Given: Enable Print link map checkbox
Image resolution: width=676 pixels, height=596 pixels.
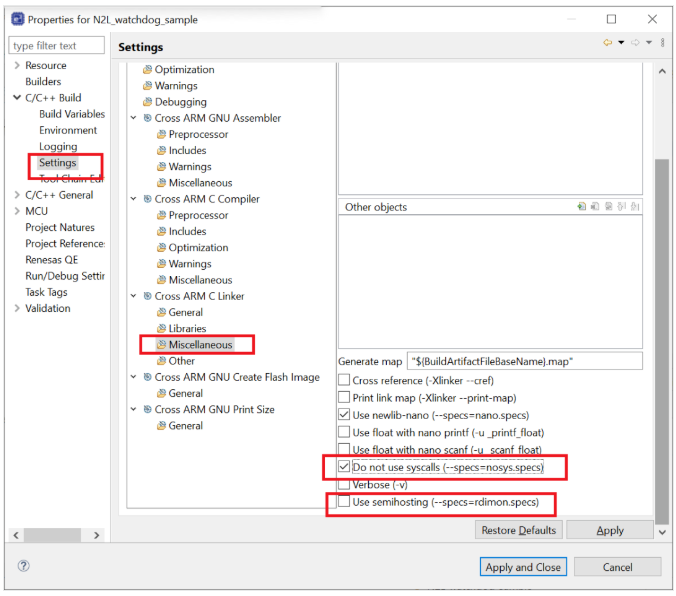Looking at the screenshot, I should 344,397.
